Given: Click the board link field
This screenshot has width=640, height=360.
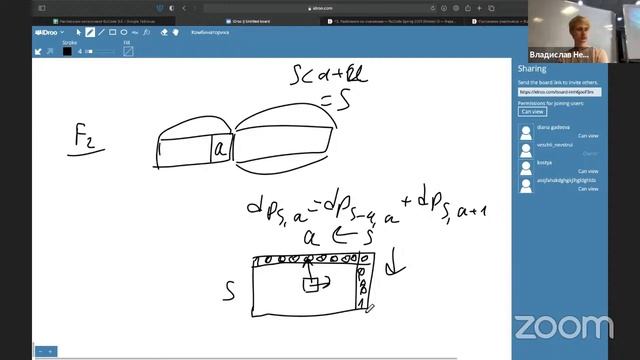Looking at the screenshot, I should click(560, 92).
